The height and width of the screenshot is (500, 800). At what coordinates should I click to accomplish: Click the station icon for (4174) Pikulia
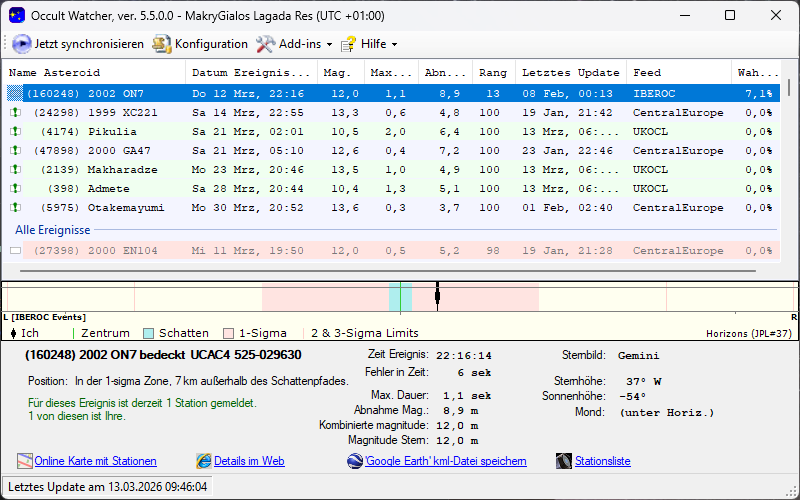[x=15, y=132]
